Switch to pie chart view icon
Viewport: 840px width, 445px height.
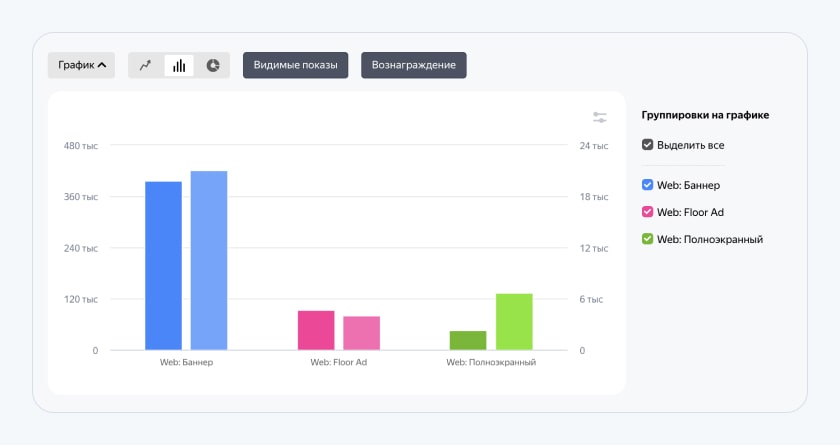[213, 65]
